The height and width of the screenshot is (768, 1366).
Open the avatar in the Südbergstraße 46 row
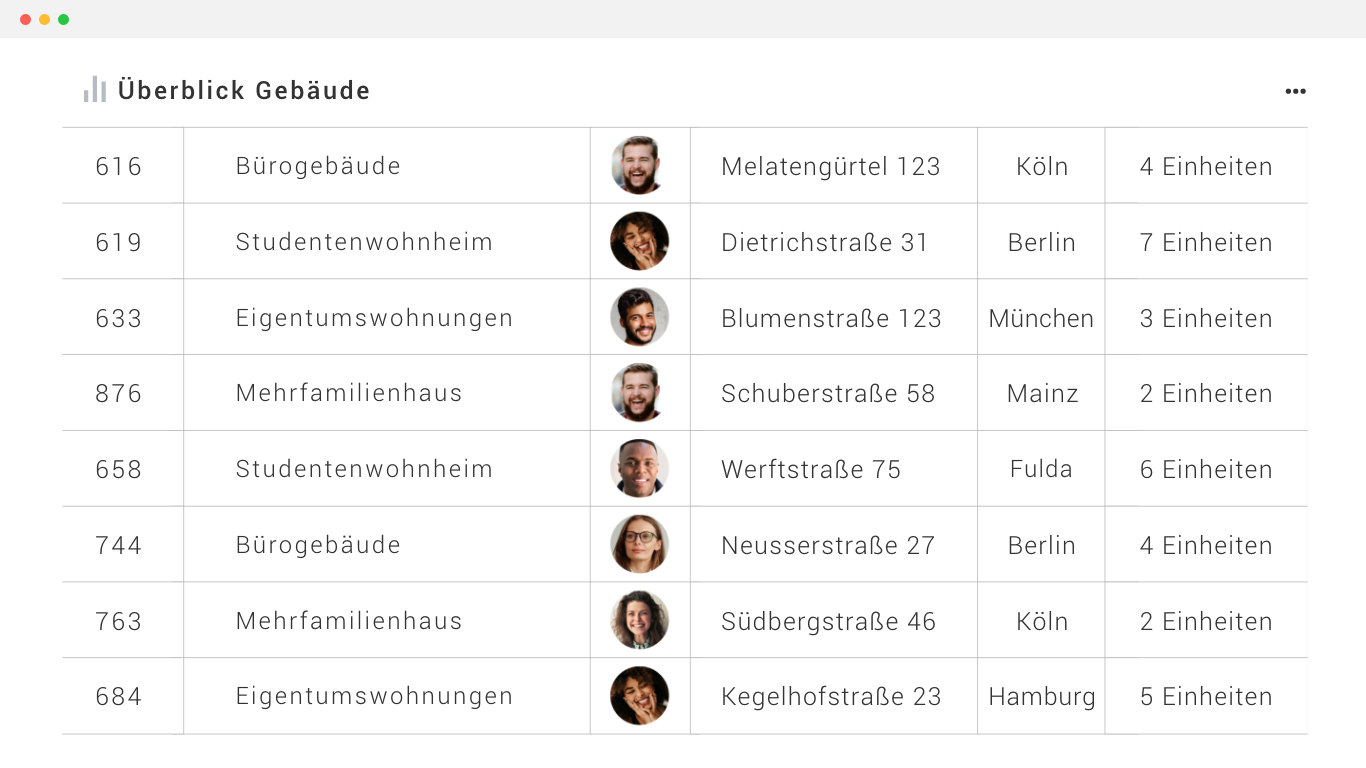639,621
